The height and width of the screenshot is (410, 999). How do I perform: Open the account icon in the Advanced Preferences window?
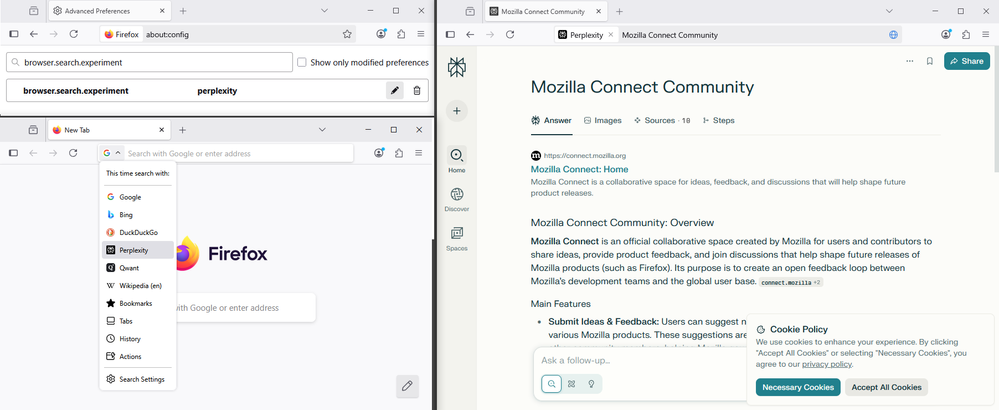(381, 34)
